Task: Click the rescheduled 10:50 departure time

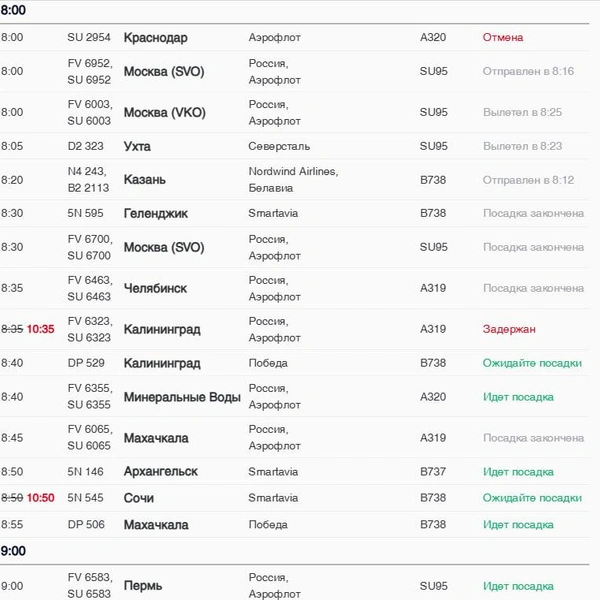Action: [41, 498]
